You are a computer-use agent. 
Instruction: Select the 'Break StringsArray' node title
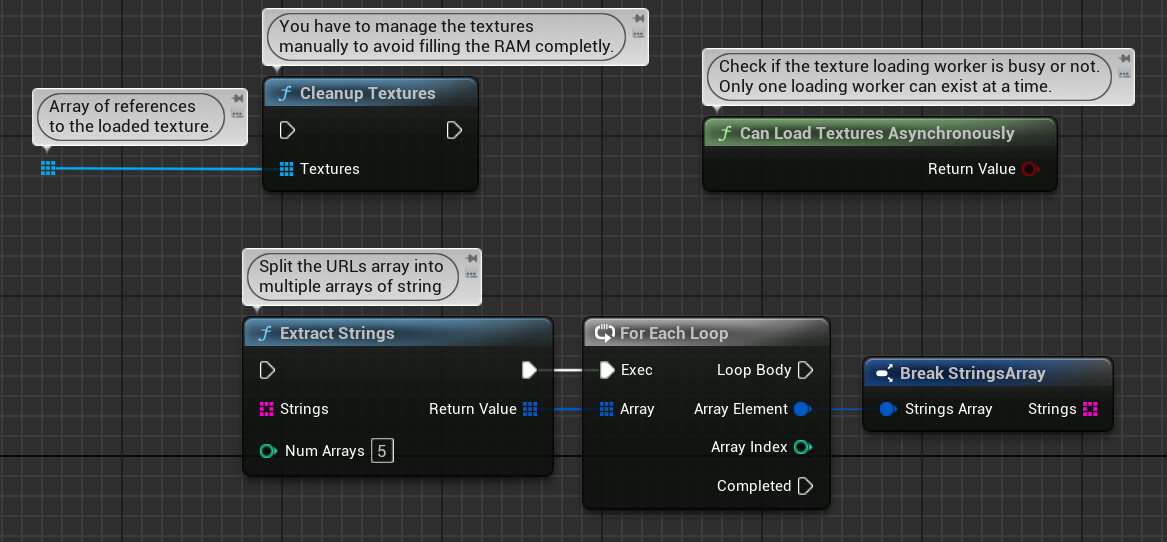tap(973, 374)
